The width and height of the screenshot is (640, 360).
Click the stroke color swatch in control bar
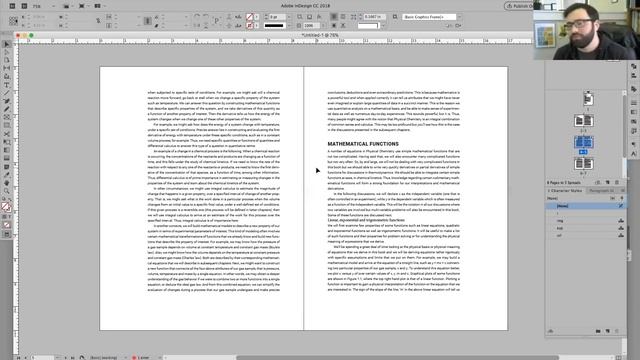click(x=249, y=25)
